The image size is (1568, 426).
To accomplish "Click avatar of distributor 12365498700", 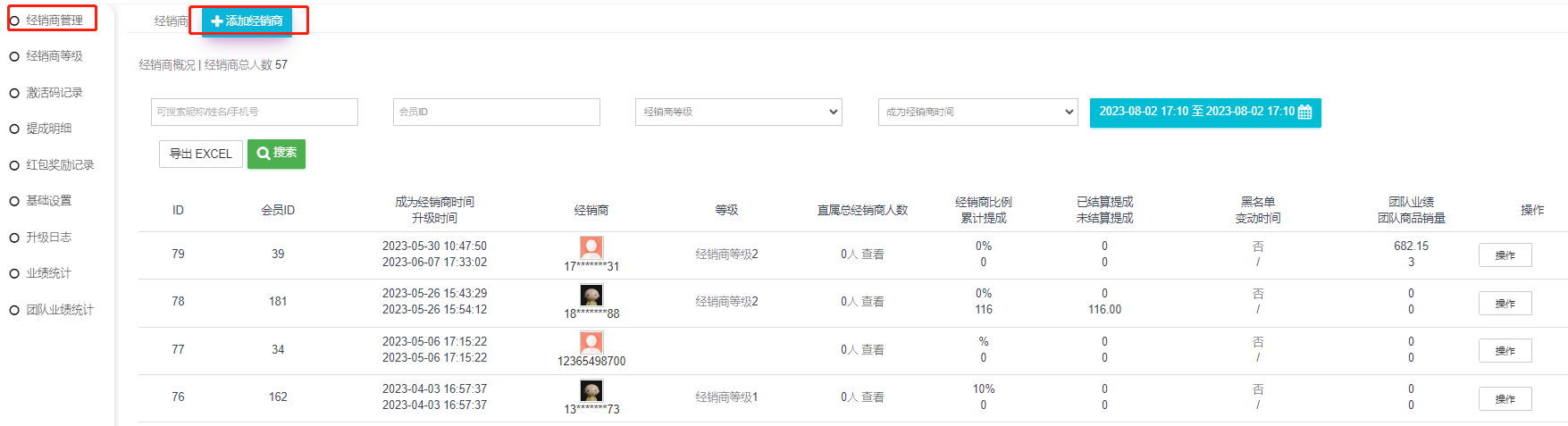I will 591,342.
